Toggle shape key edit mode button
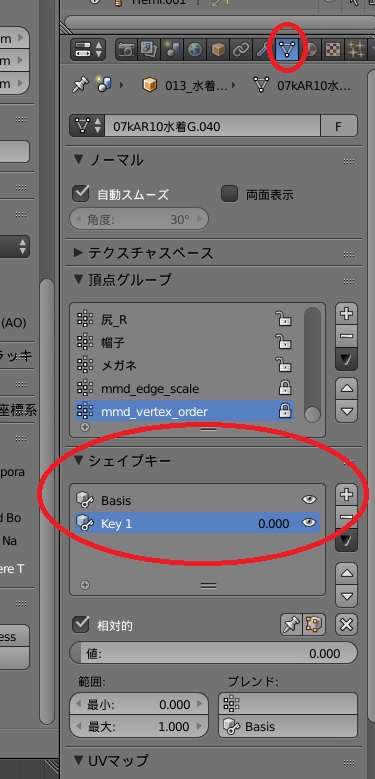 coord(314,624)
